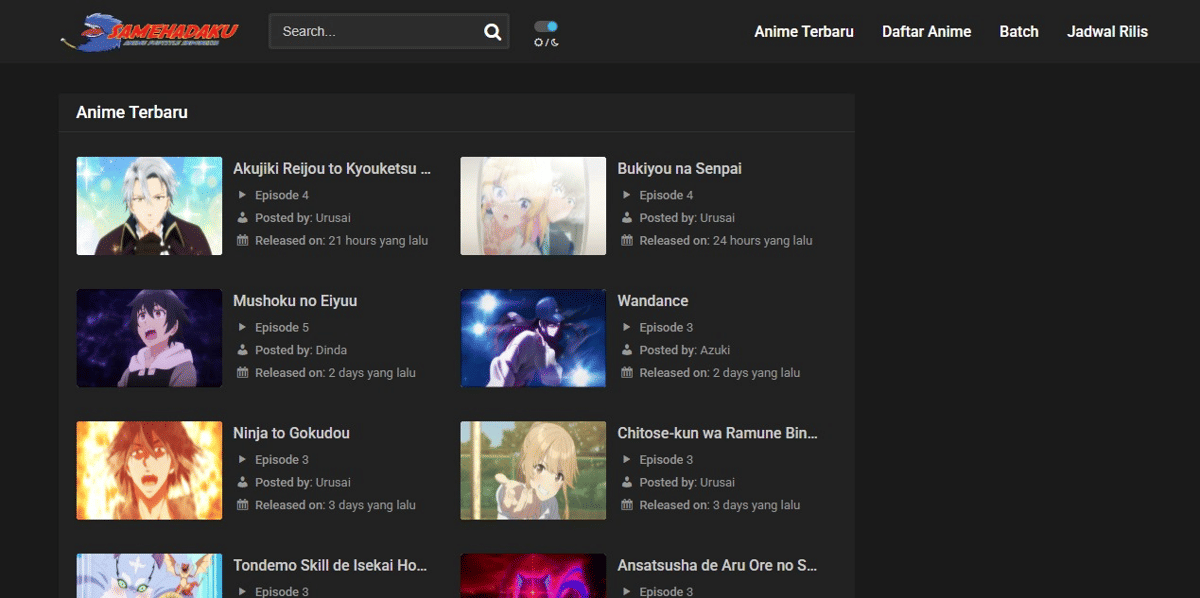This screenshot has width=1200, height=598.
Task: View the Jadwal Rilis schedule
Action: [1107, 32]
